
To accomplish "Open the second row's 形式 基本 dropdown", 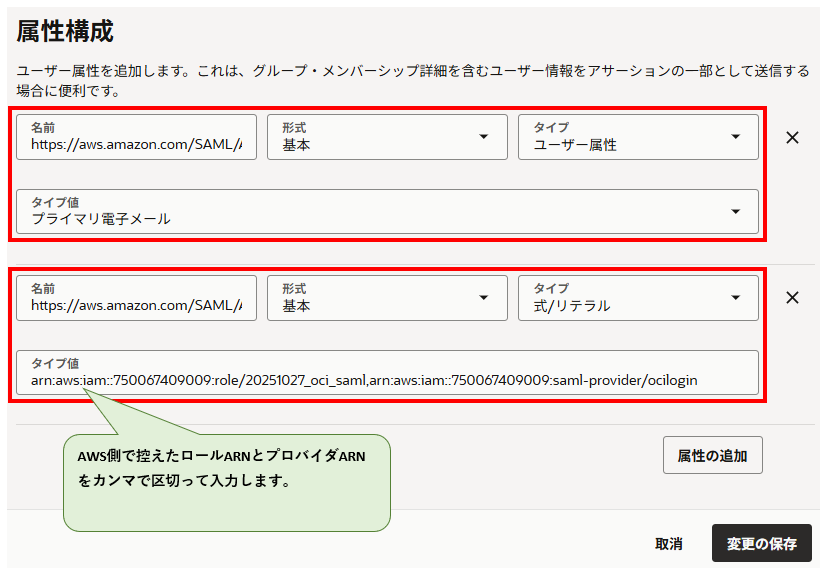I will click(x=386, y=297).
